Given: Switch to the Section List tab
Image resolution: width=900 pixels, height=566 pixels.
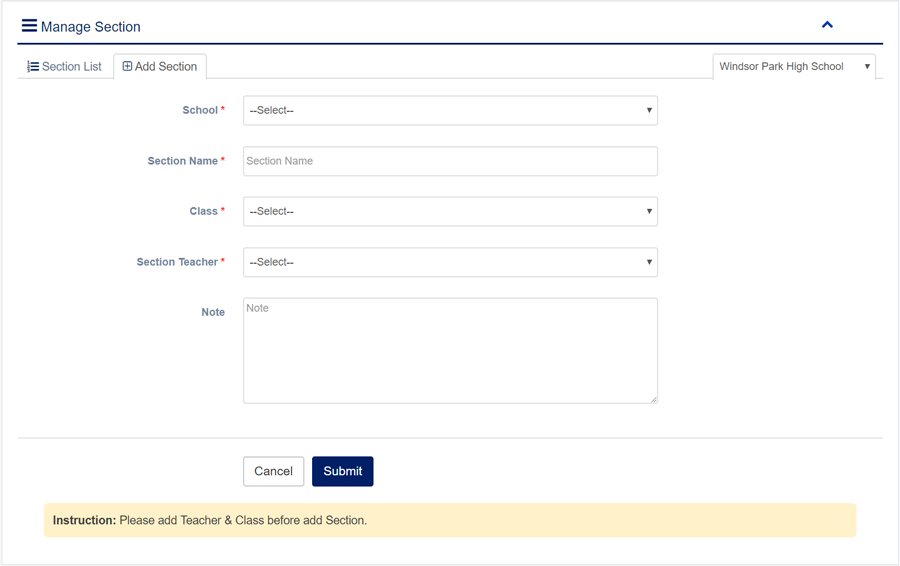Looking at the screenshot, I should (64, 67).
